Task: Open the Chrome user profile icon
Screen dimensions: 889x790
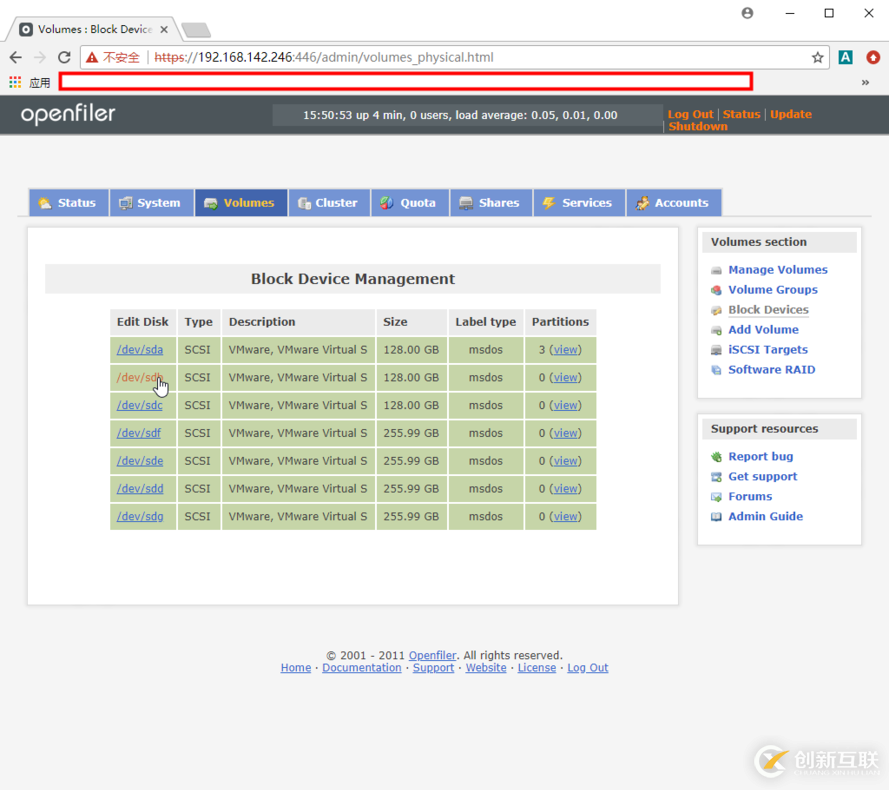Action: [x=747, y=13]
